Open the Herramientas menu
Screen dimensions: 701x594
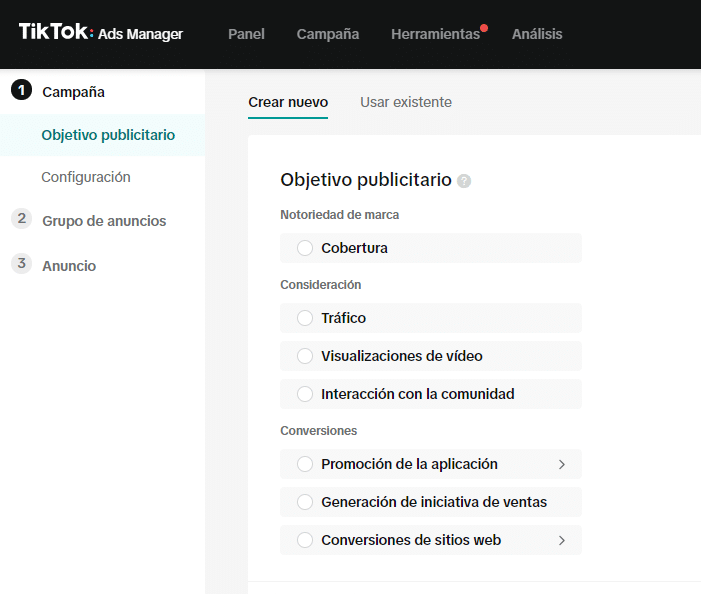(435, 34)
